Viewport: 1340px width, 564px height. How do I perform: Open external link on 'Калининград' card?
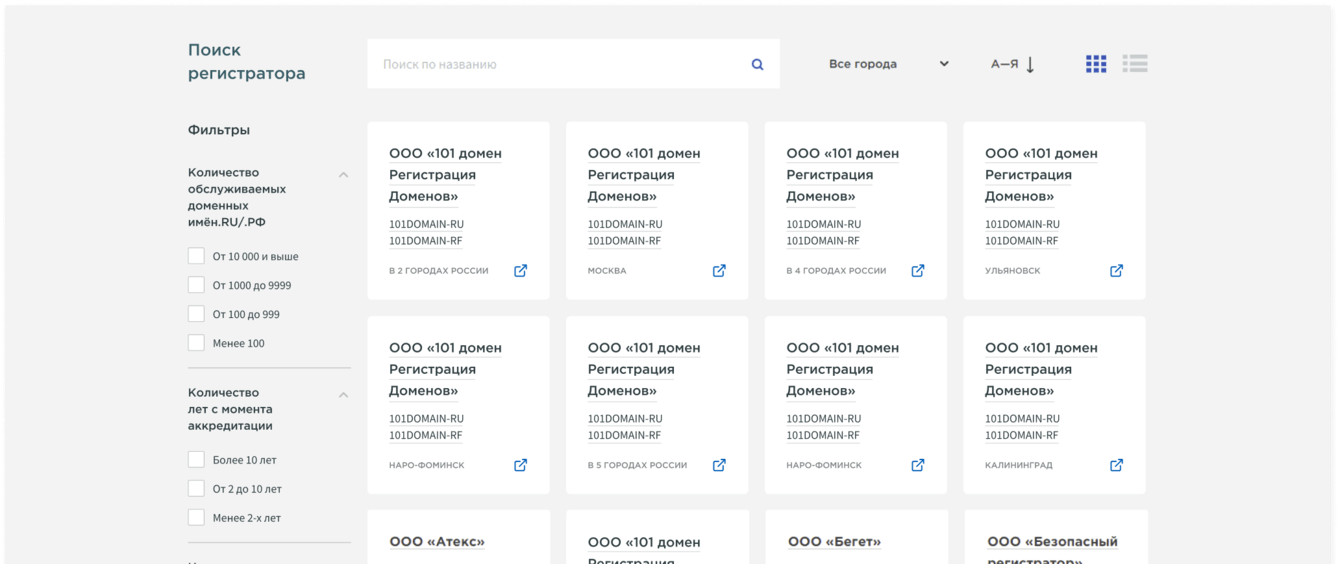(1117, 465)
